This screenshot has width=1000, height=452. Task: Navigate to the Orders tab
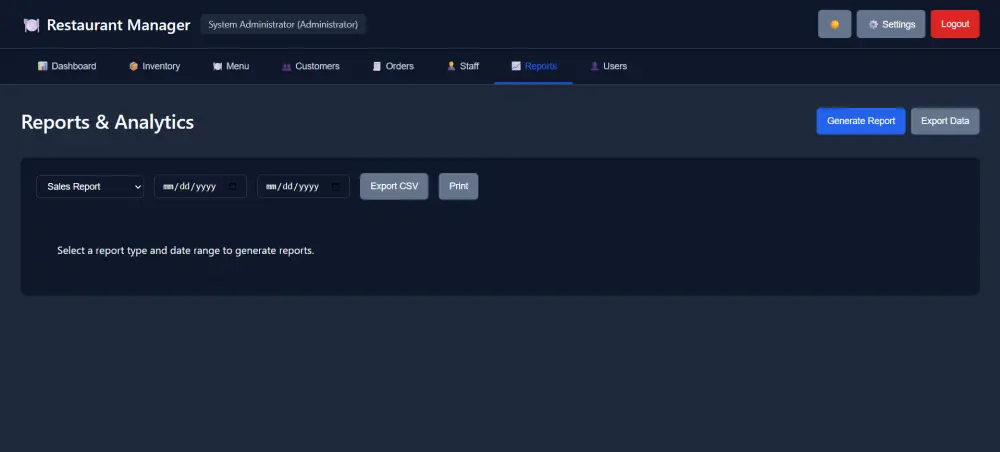point(393,66)
